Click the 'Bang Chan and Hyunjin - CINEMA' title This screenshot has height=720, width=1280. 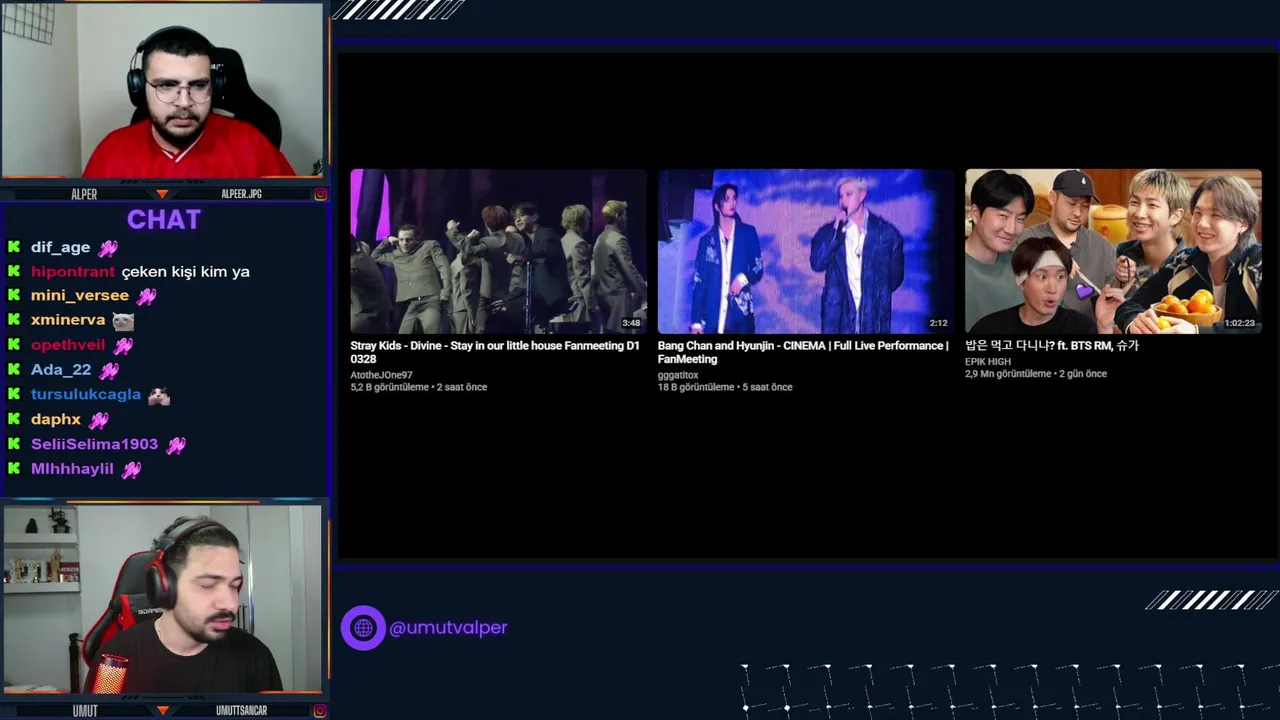point(803,352)
